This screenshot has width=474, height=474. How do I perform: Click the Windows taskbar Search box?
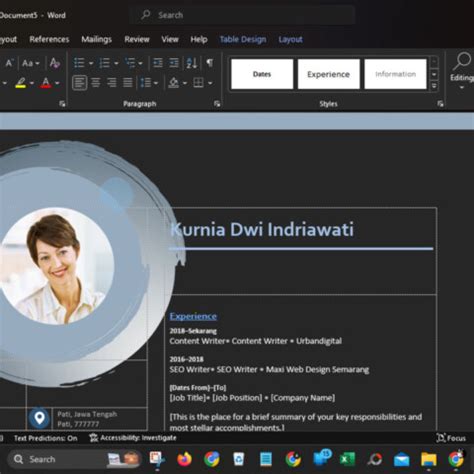[74, 459]
